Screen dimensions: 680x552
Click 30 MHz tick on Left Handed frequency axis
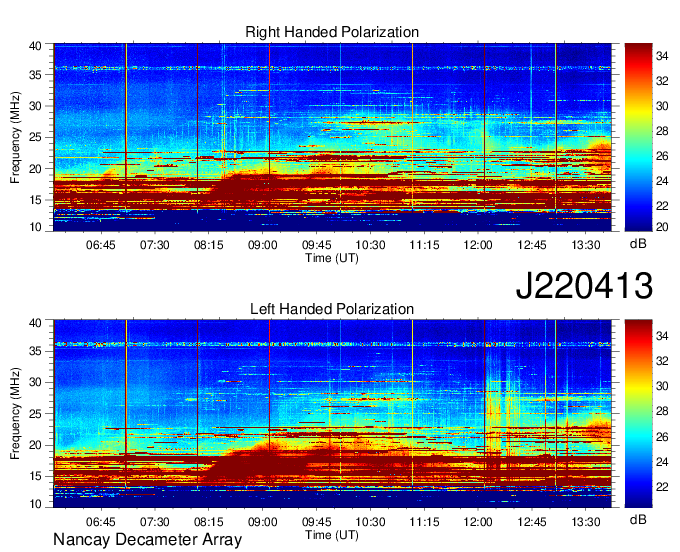click(x=35, y=382)
